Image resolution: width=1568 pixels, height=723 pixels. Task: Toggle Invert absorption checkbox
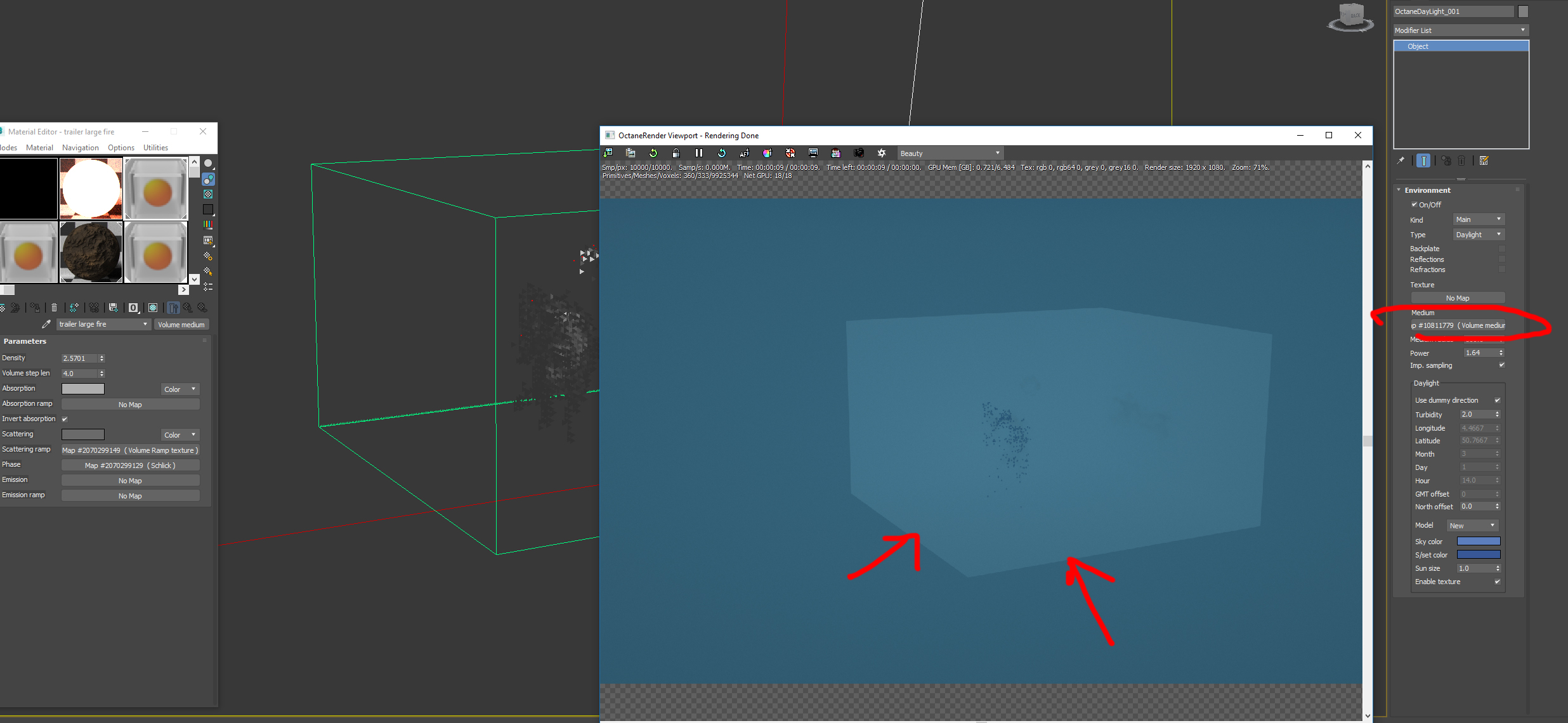click(x=65, y=419)
